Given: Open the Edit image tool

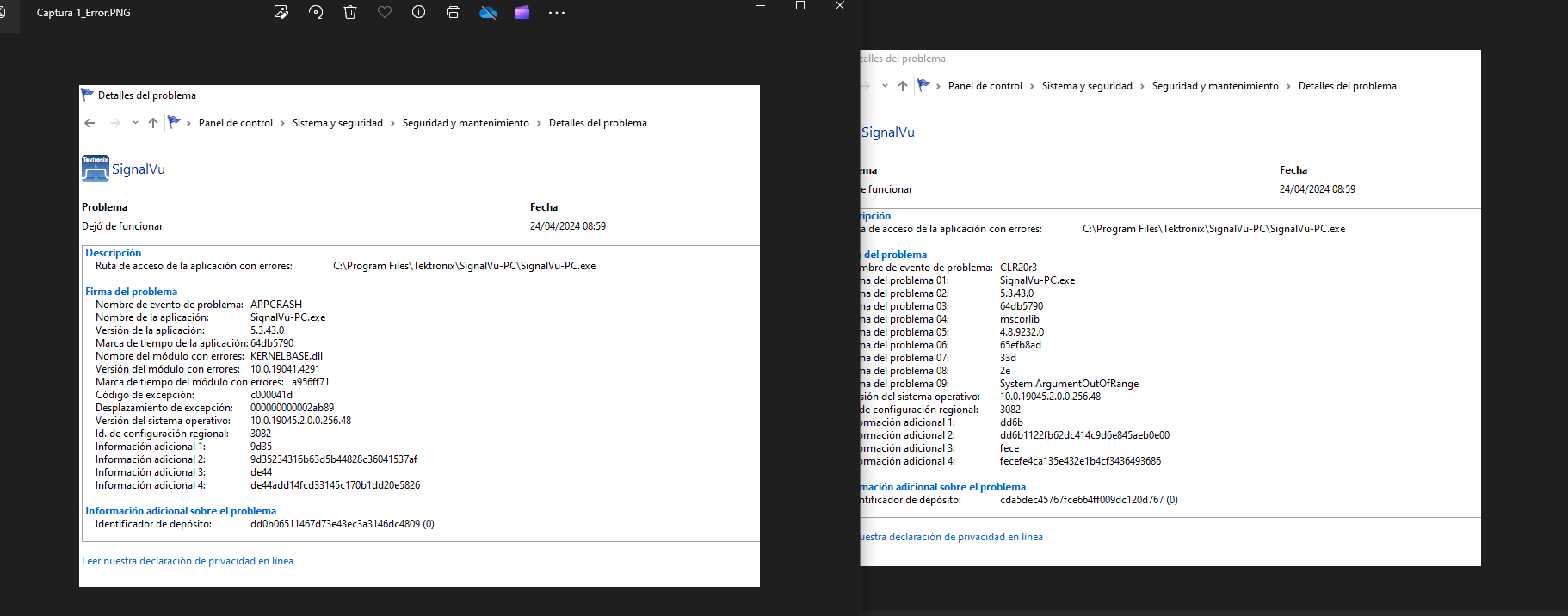Looking at the screenshot, I should tap(281, 12).
